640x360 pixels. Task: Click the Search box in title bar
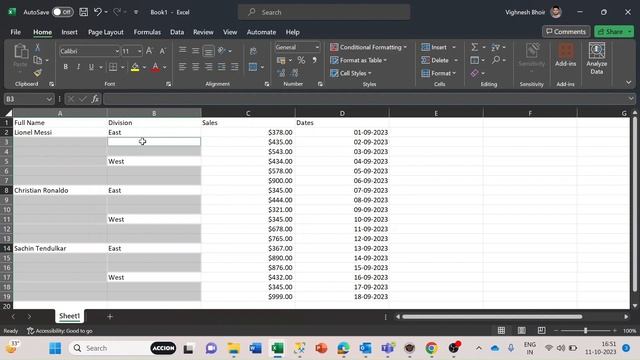[324, 12]
